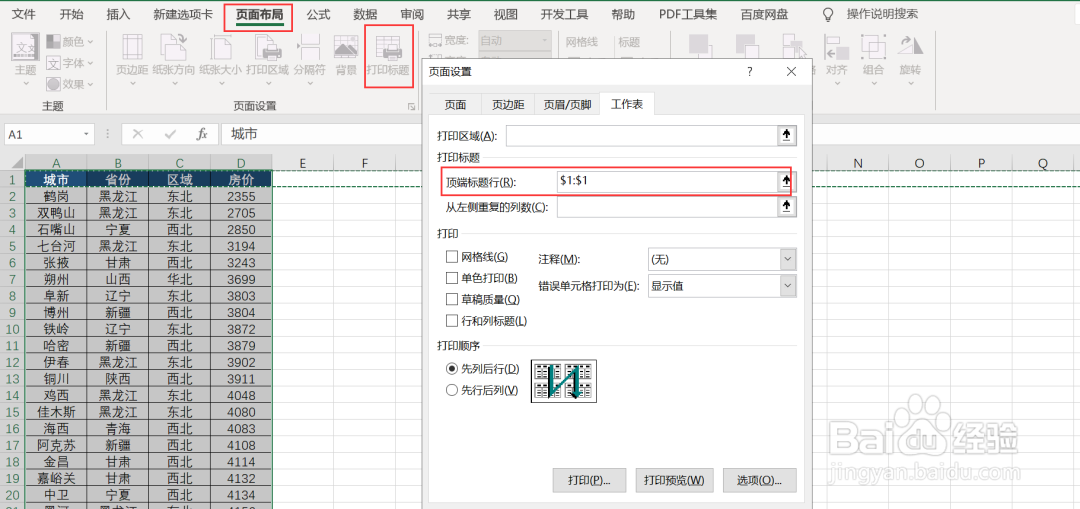1080x509 pixels.
Task: Click the 背景 background icon
Action: click(346, 48)
